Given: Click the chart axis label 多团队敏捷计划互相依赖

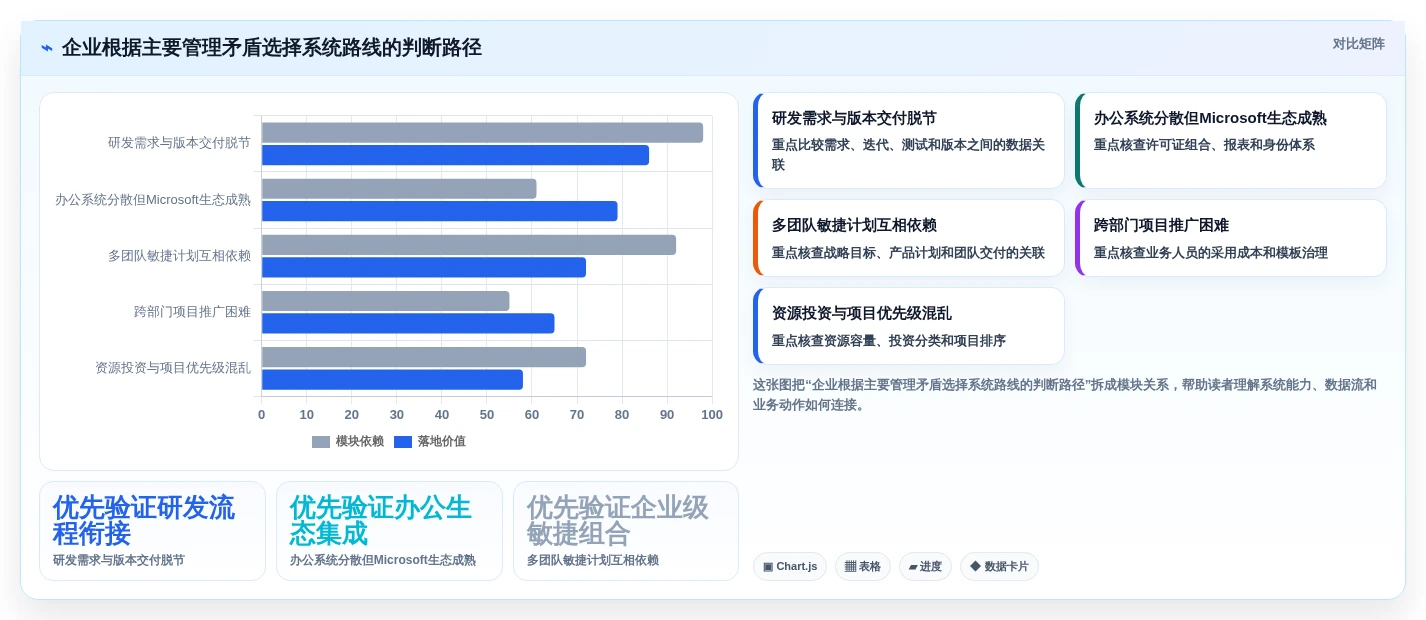Looking at the screenshot, I should 179,256.
